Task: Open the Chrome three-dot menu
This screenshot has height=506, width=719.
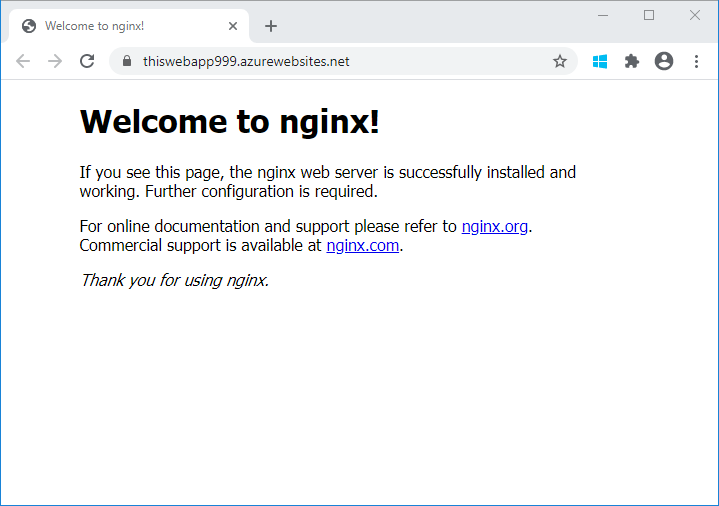Action: tap(696, 61)
